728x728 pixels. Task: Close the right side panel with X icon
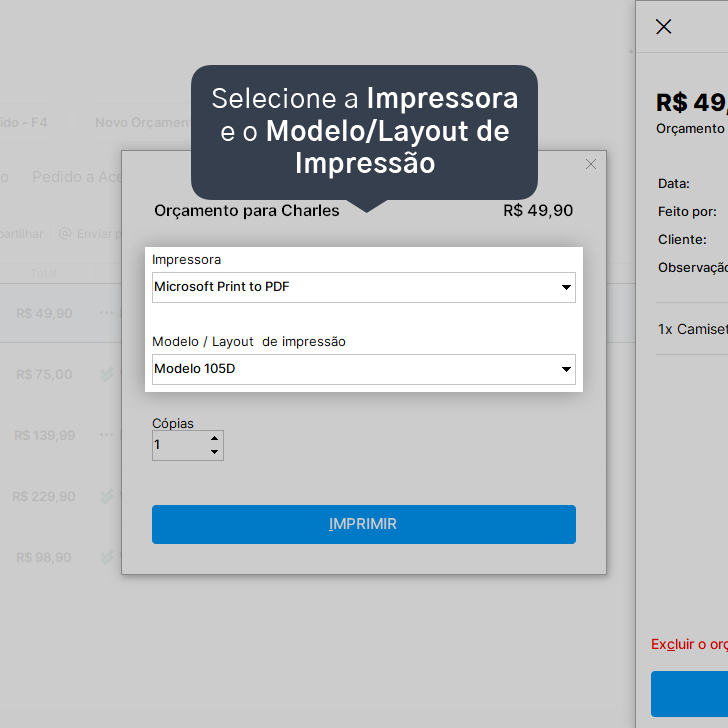[x=663, y=26]
